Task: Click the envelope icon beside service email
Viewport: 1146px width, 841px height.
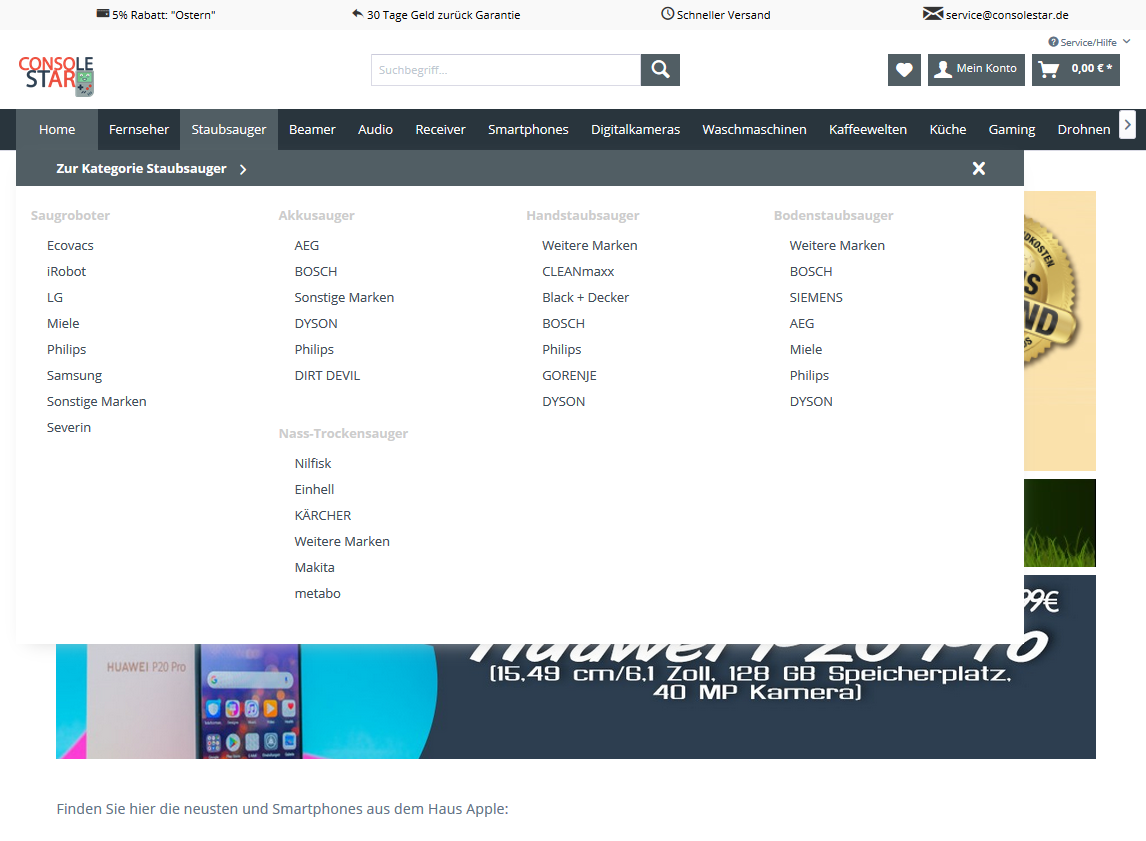Action: click(x=933, y=14)
